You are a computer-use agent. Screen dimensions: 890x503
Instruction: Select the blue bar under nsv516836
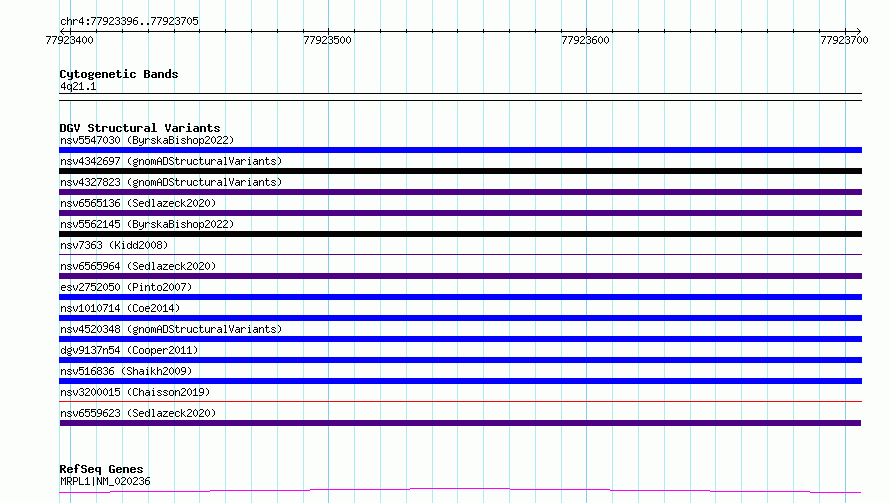pyautogui.click(x=460, y=381)
